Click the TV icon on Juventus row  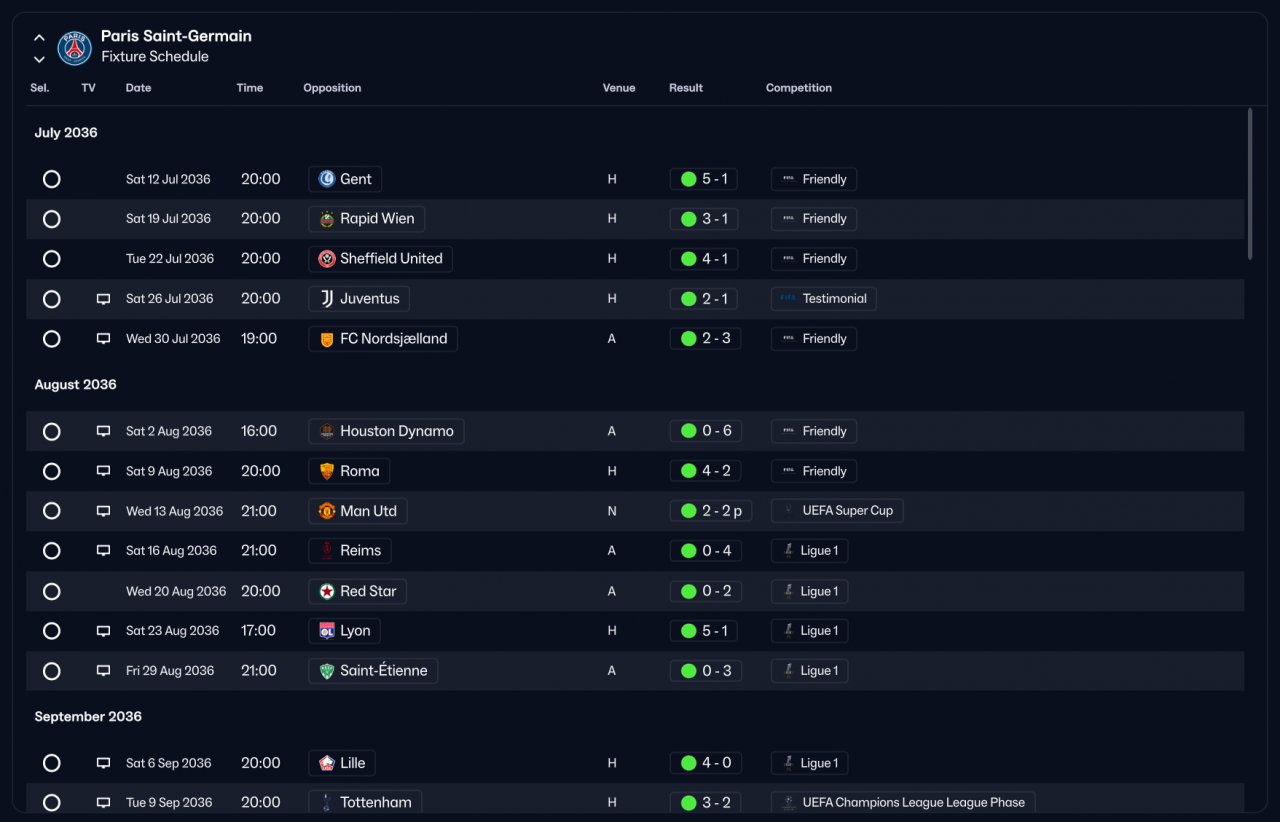pos(103,299)
